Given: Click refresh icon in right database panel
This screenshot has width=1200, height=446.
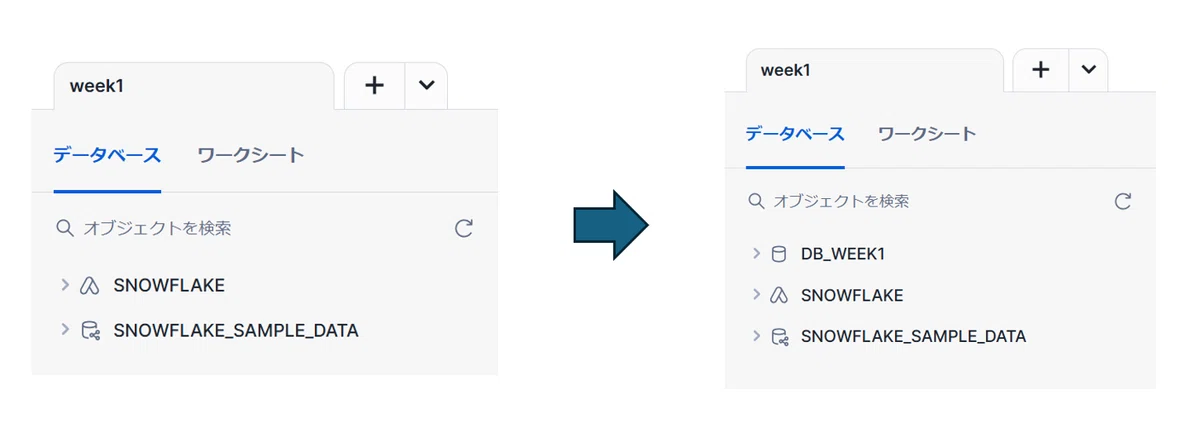Looking at the screenshot, I should [1123, 201].
